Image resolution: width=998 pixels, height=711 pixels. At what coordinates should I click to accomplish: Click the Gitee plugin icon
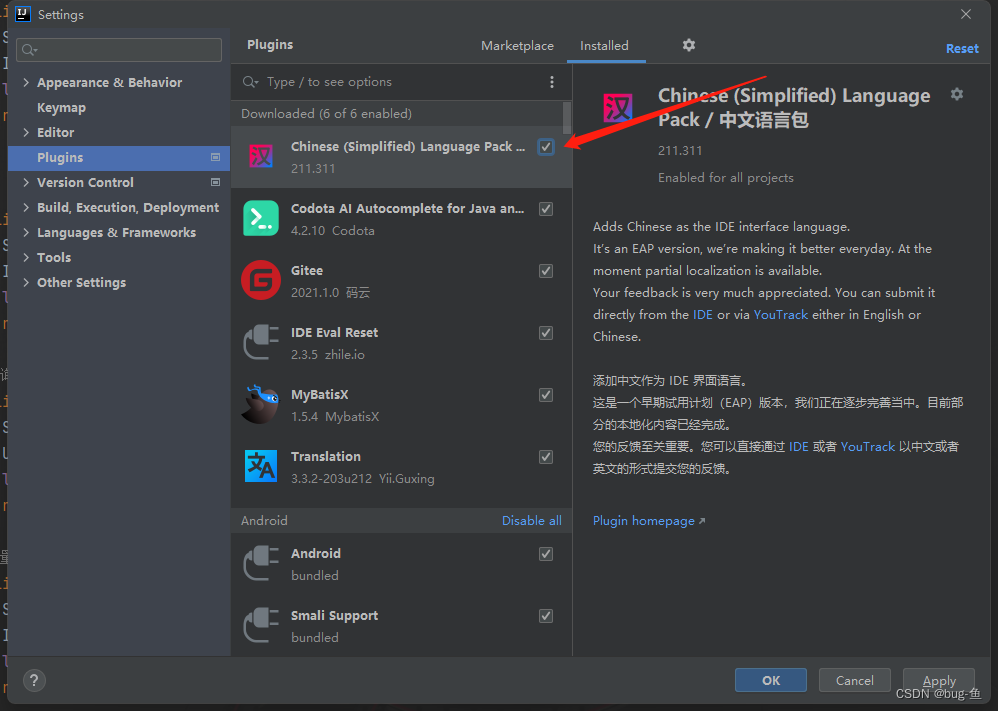click(x=261, y=280)
